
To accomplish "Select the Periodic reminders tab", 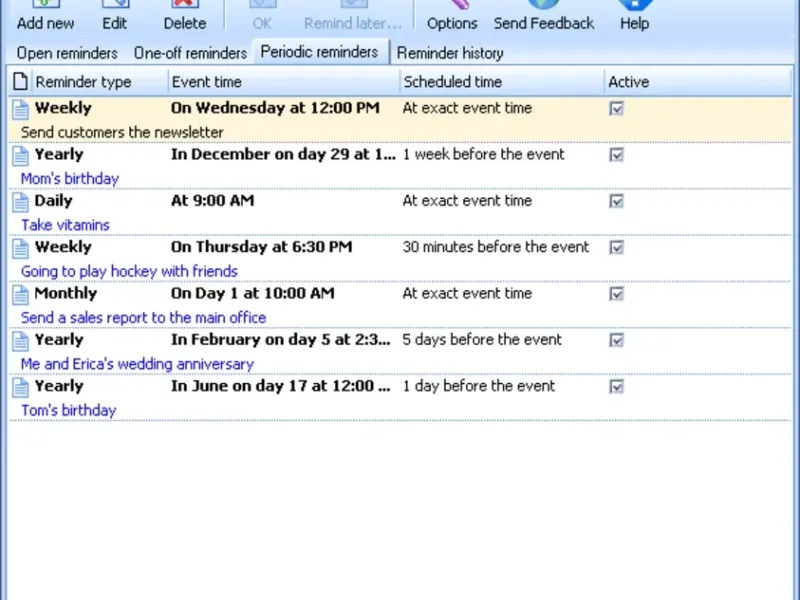I will pyautogui.click(x=319, y=52).
